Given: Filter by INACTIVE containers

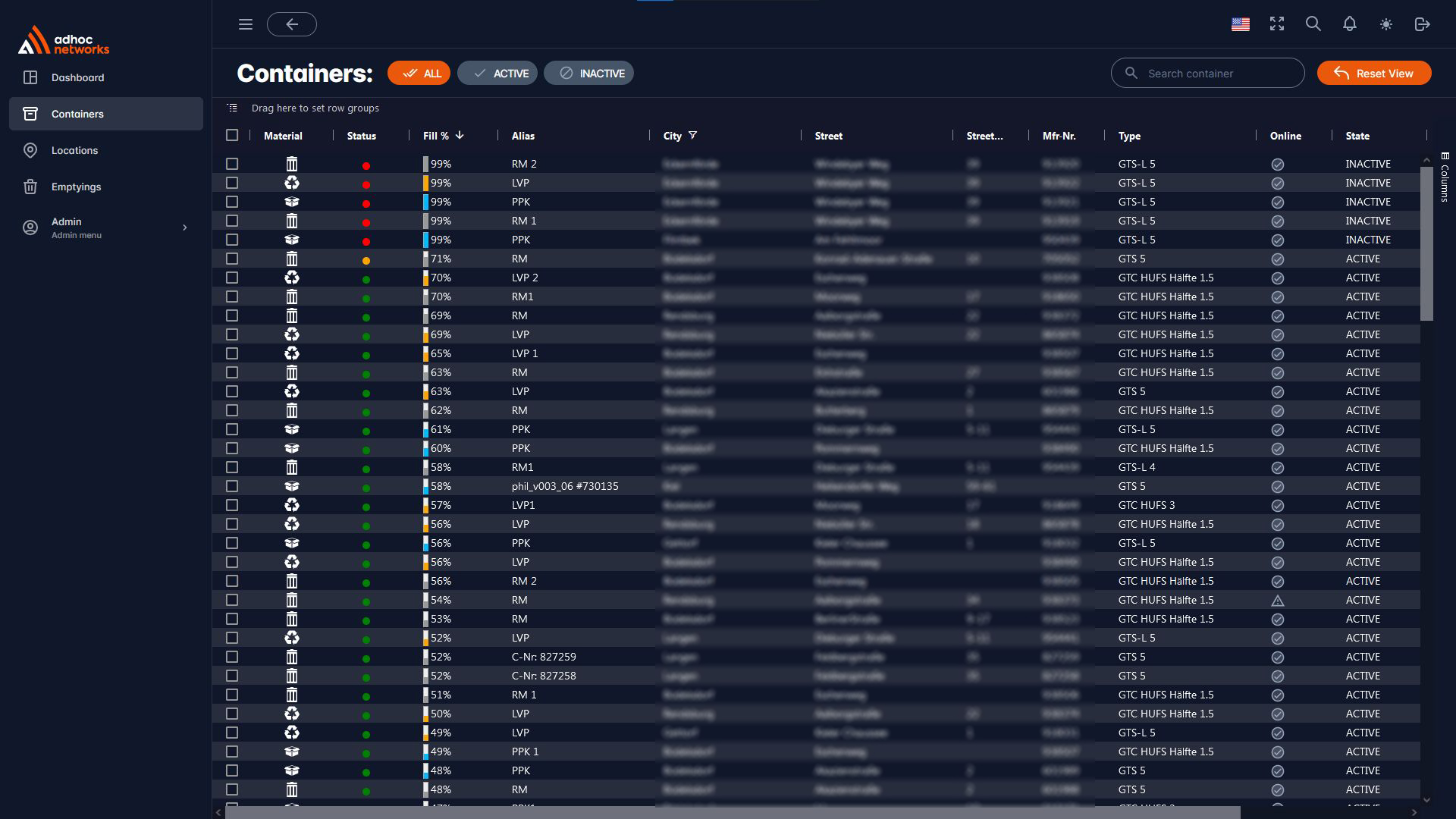Looking at the screenshot, I should (x=588, y=73).
